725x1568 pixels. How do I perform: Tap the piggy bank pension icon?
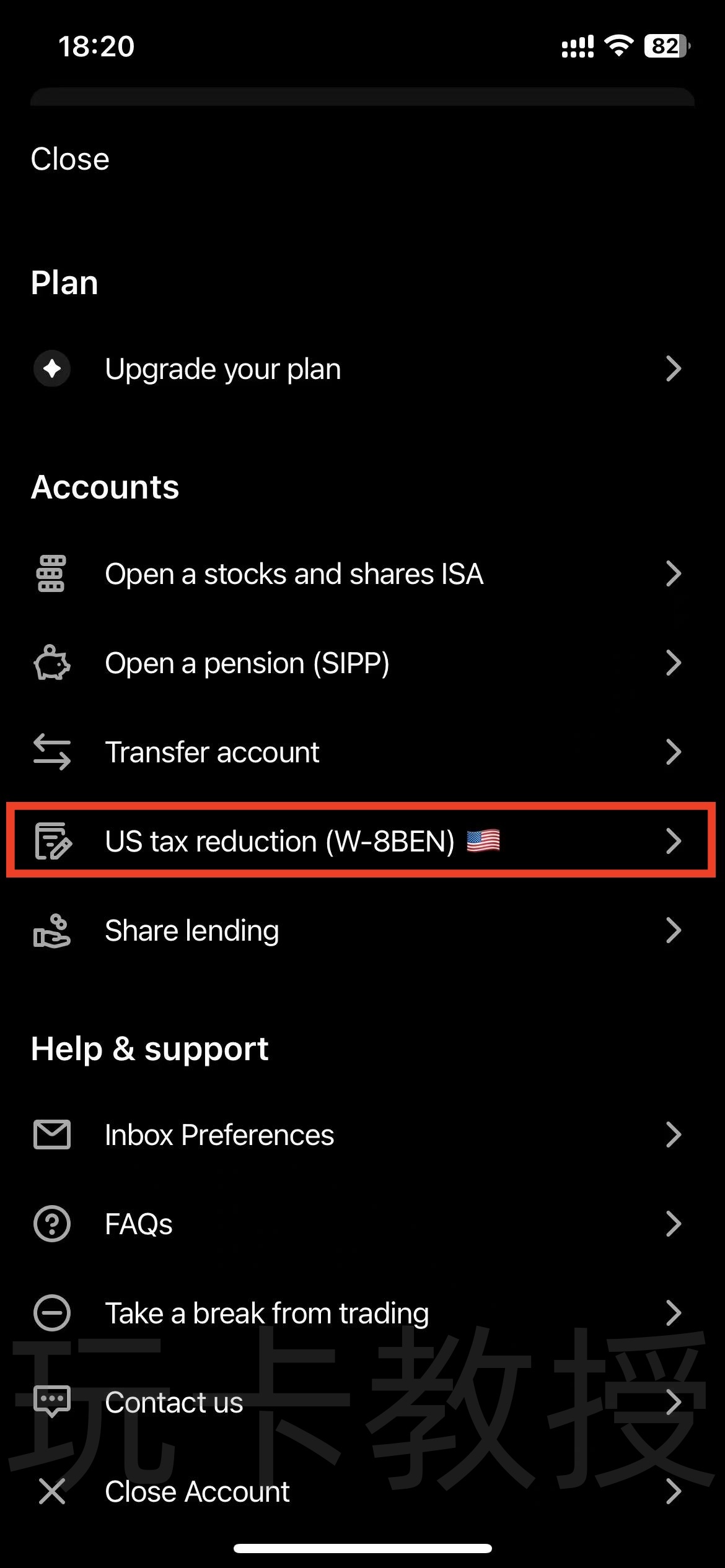coord(52,663)
